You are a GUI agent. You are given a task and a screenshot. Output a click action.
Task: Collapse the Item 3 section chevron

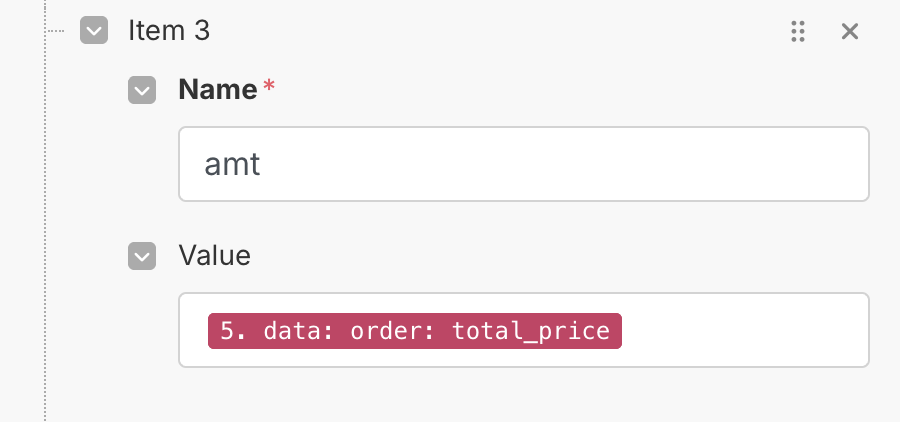click(x=94, y=31)
